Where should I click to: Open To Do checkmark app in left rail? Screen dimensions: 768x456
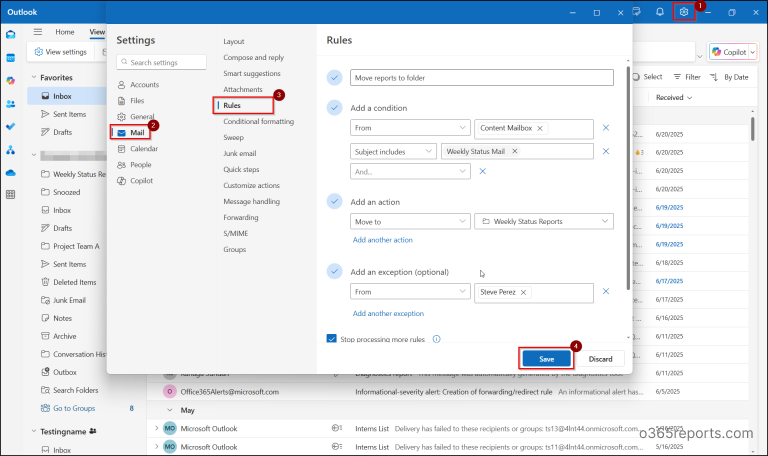(x=10, y=126)
